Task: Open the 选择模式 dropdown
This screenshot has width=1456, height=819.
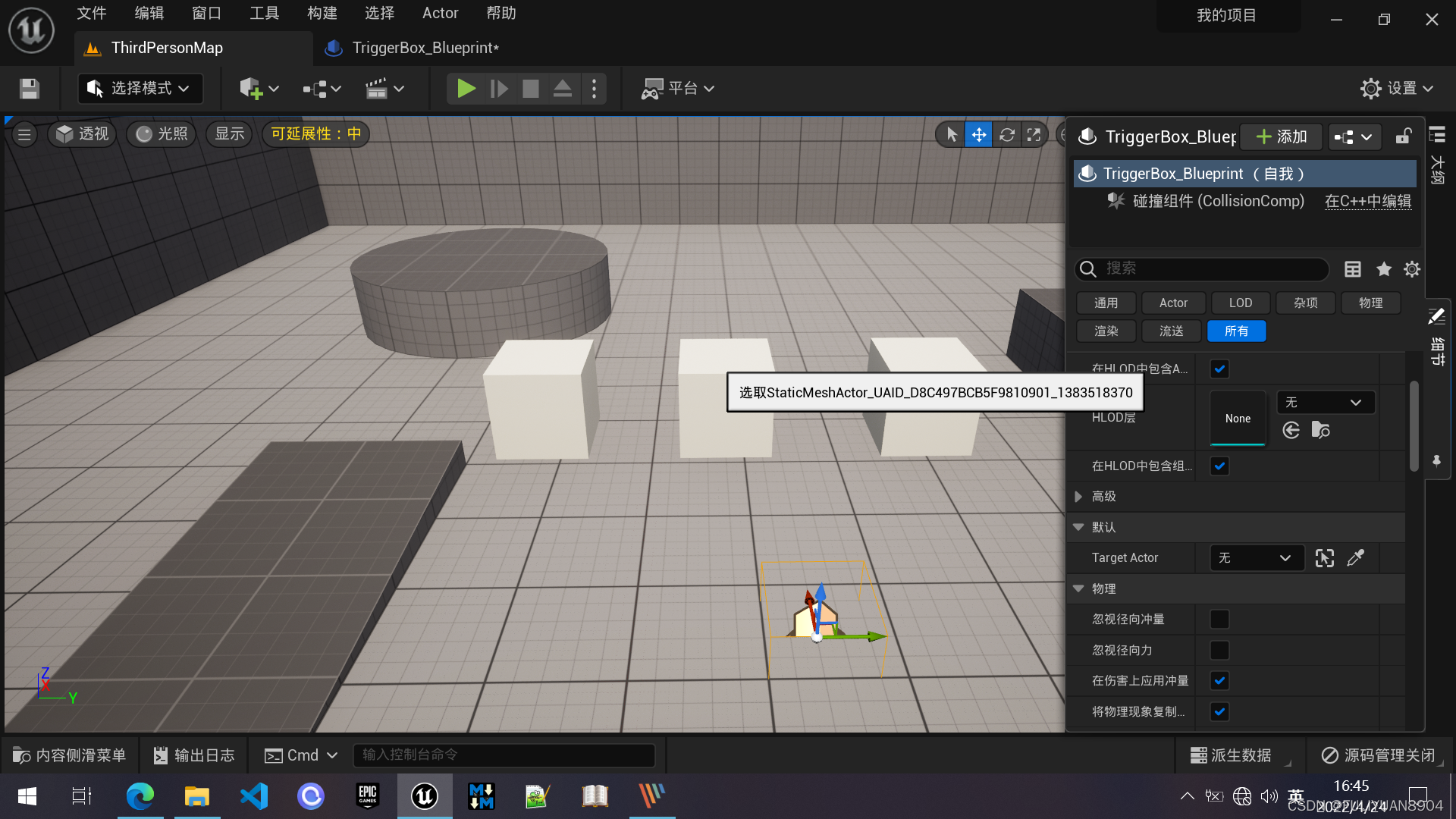Action: (140, 89)
